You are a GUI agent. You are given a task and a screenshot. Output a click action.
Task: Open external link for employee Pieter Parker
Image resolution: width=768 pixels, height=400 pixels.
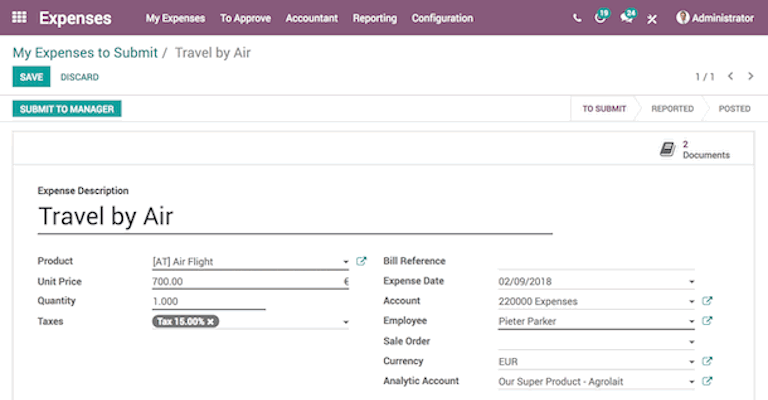tap(707, 321)
